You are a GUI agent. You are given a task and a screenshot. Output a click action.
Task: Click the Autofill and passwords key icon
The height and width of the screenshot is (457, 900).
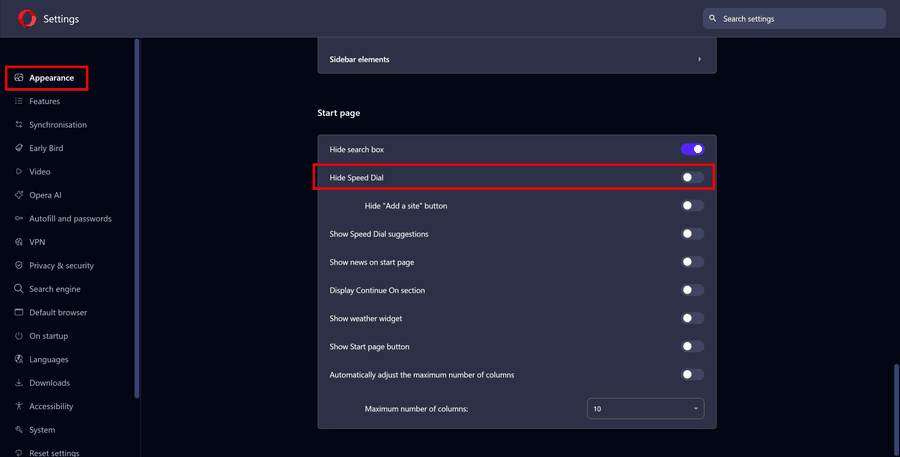(19, 219)
